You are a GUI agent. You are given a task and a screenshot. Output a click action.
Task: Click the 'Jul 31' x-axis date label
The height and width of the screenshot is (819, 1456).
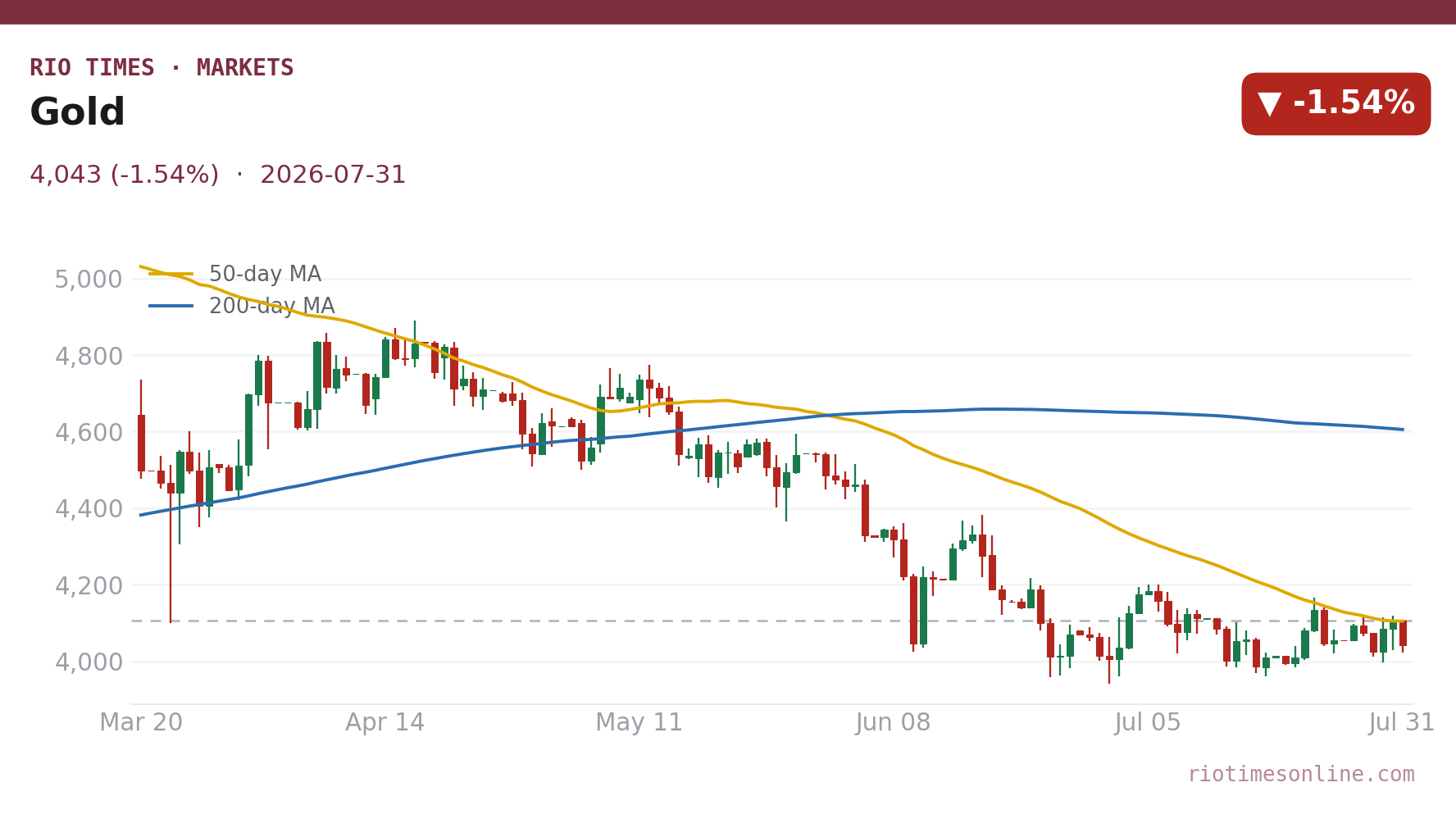tap(1402, 723)
